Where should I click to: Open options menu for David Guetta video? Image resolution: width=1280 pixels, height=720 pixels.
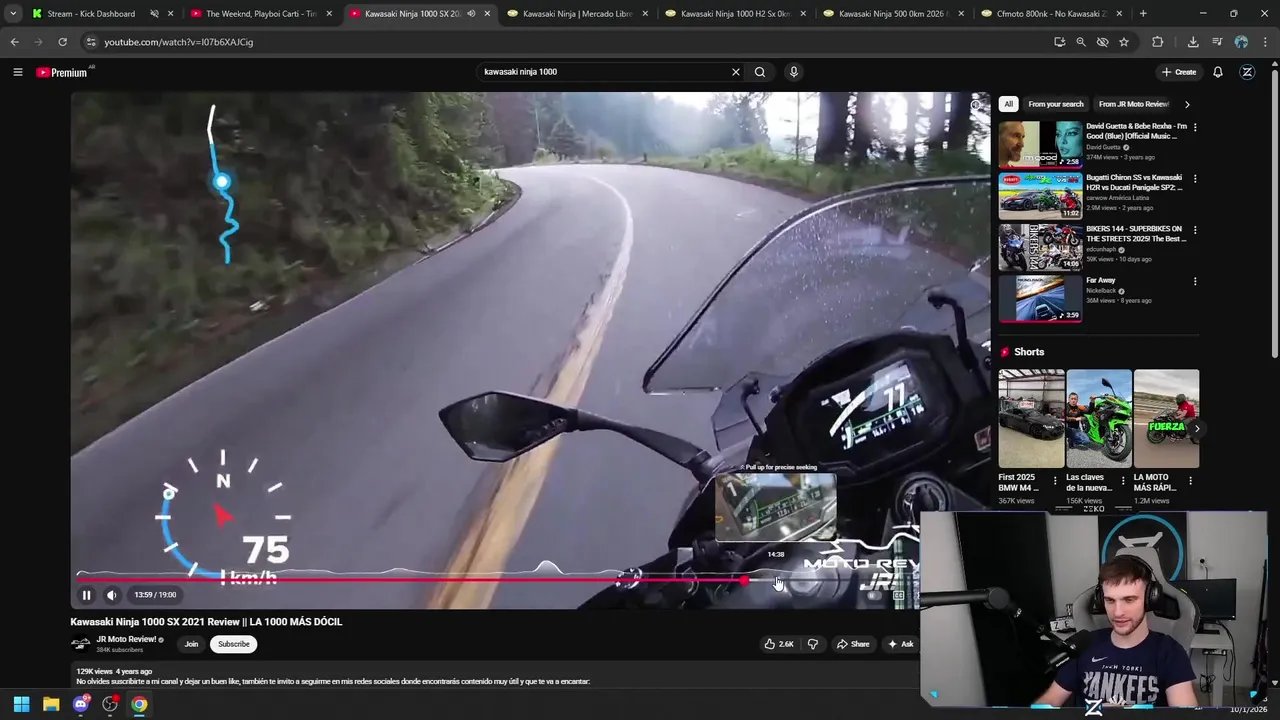pos(1195,127)
